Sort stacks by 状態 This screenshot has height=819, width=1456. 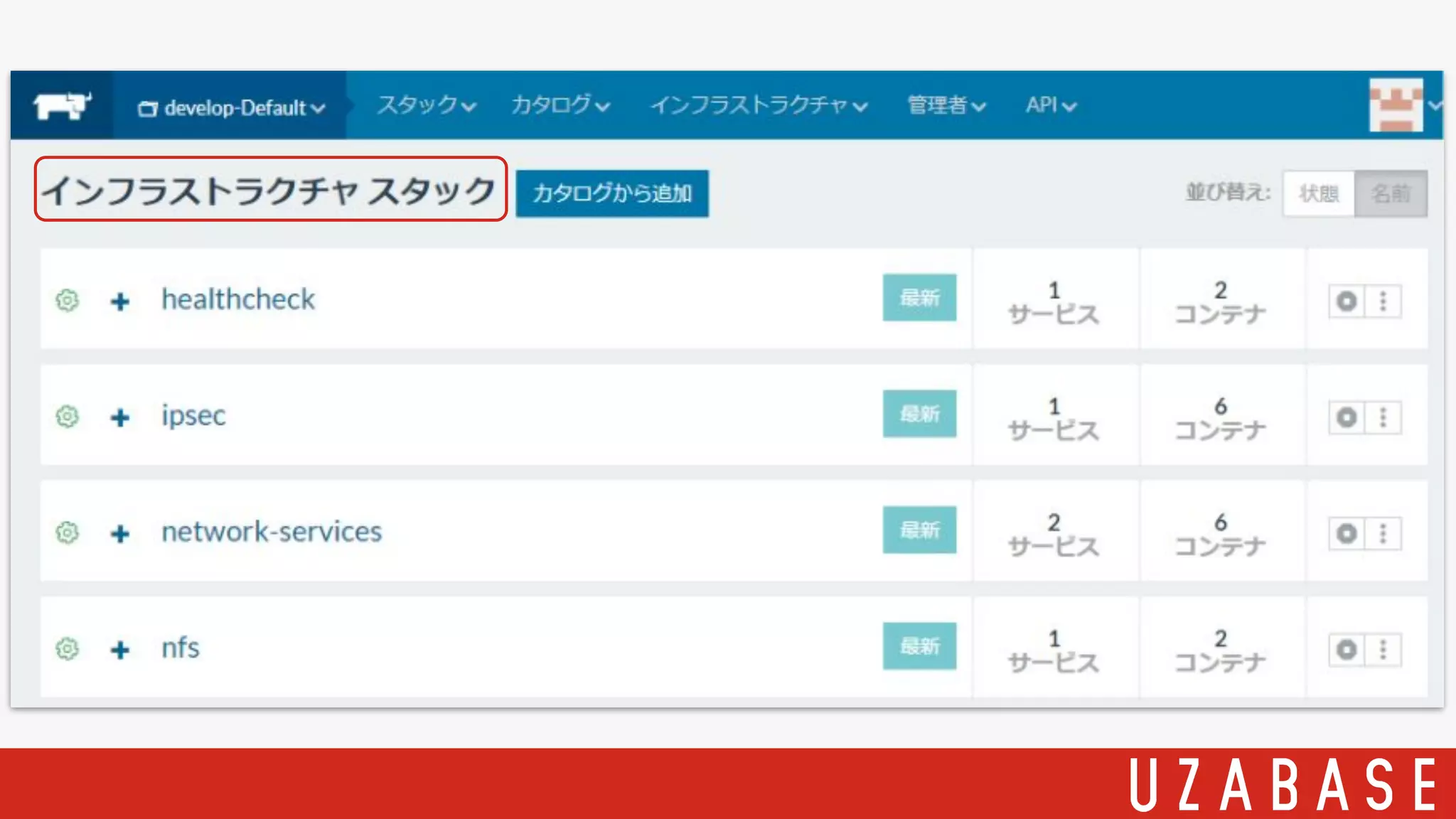(x=1318, y=193)
